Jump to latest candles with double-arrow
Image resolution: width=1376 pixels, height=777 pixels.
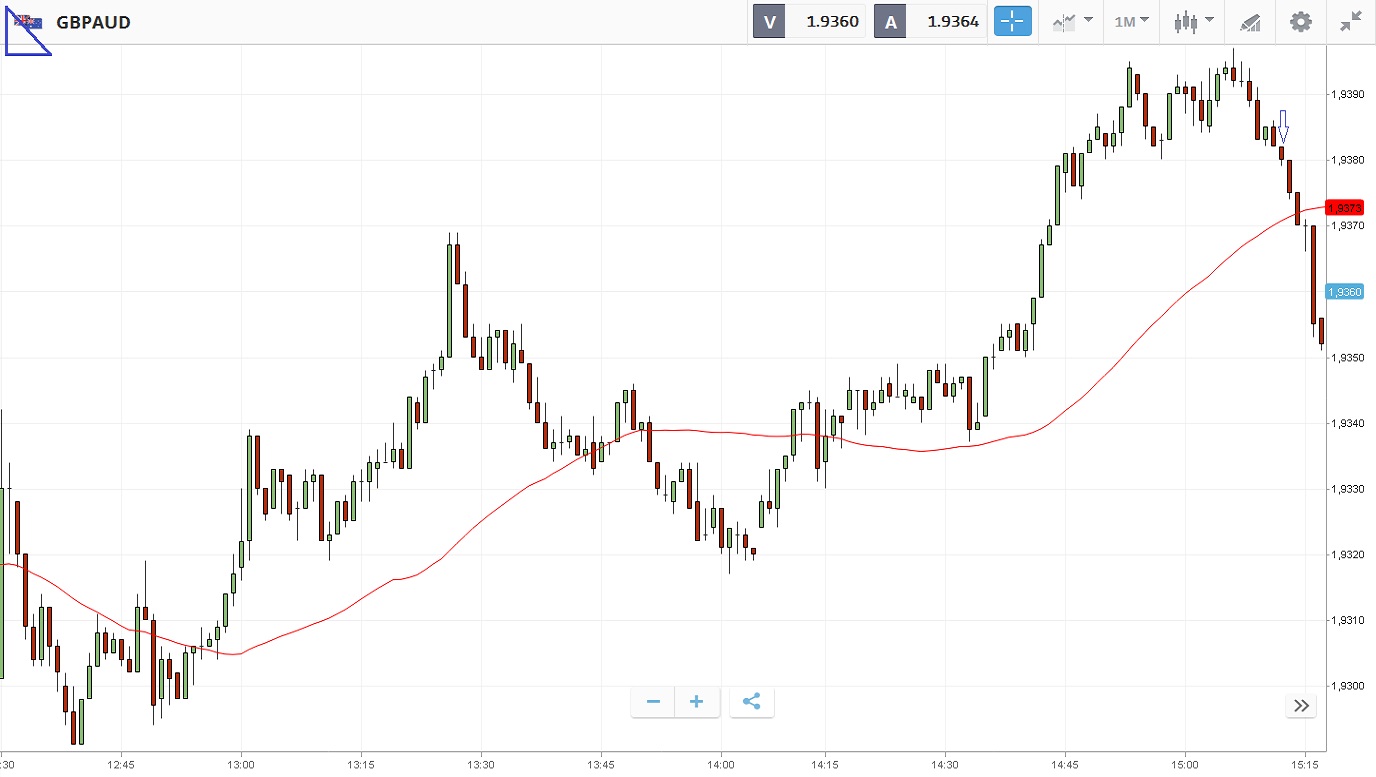1301,706
